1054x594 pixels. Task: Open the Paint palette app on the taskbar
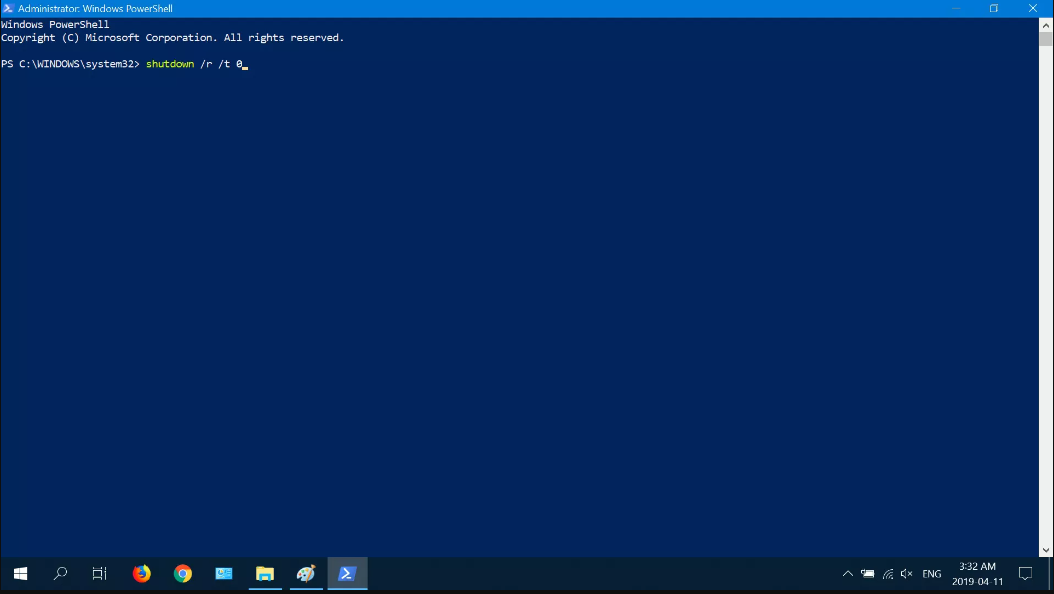point(306,573)
